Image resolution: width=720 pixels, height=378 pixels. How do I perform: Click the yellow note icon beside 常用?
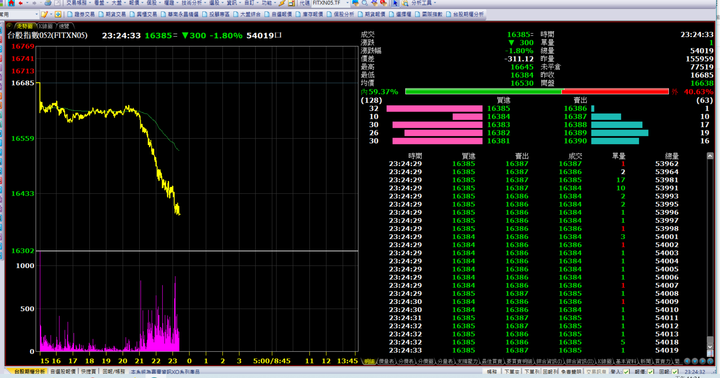(x=44, y=14)
